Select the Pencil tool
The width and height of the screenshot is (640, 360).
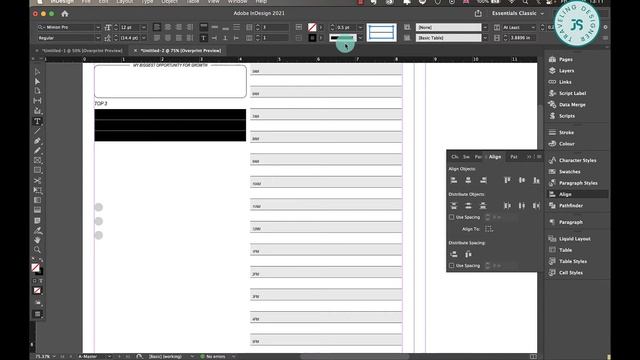pos(37,151)
